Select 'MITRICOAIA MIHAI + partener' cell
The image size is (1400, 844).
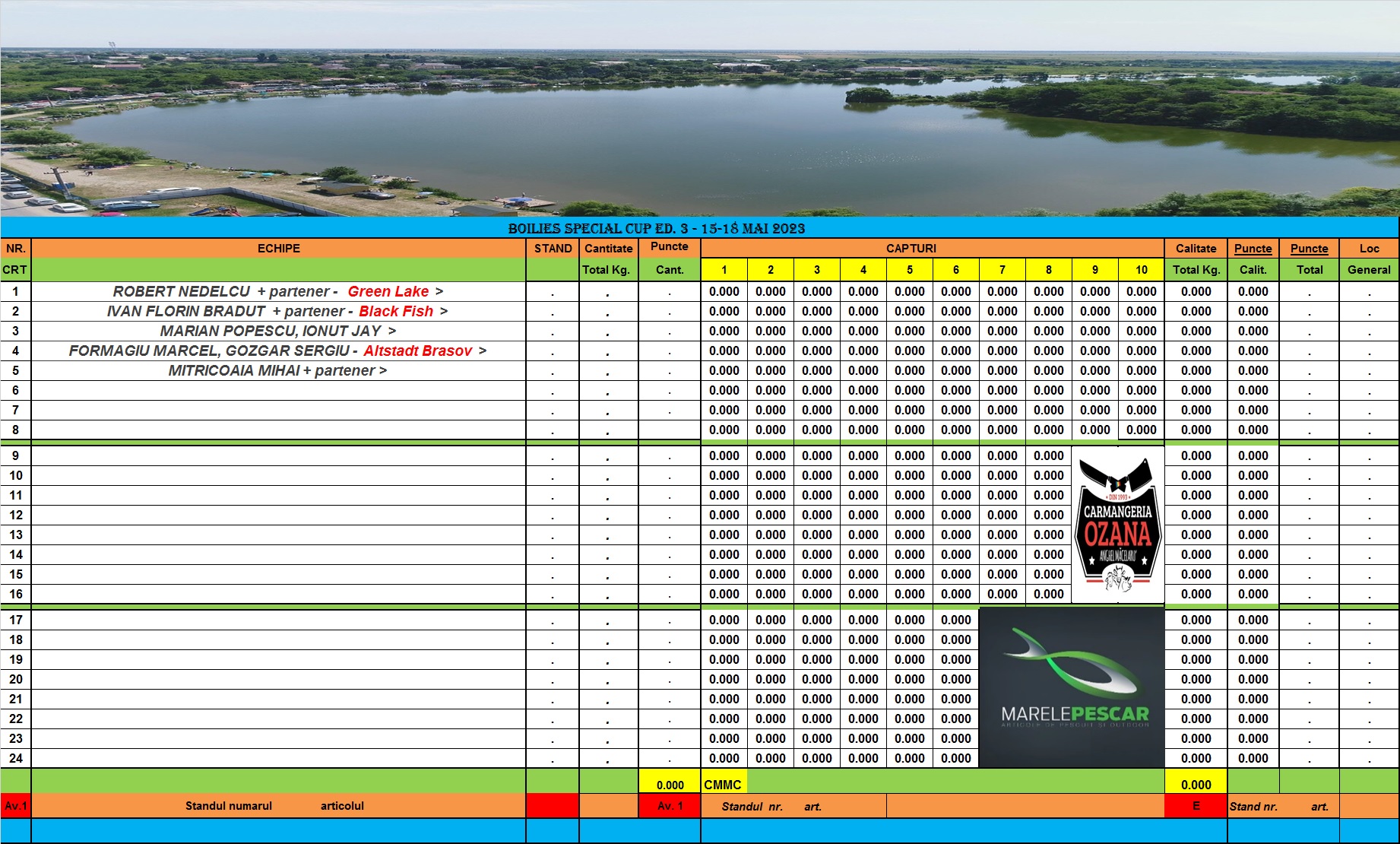[279, 370]
